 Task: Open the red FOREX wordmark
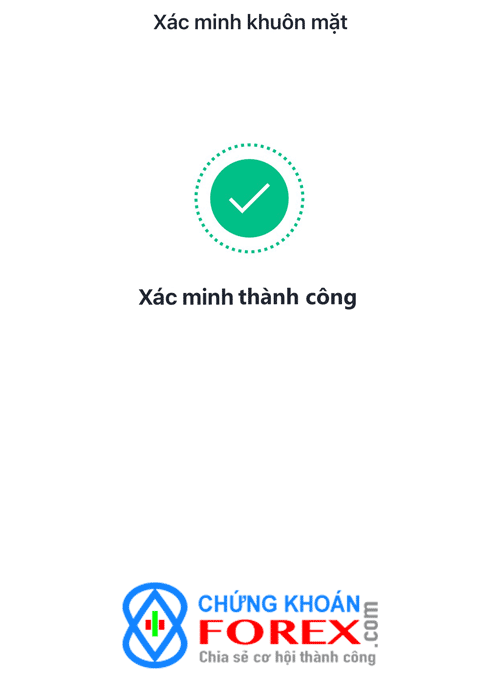(x=280, y=632)
